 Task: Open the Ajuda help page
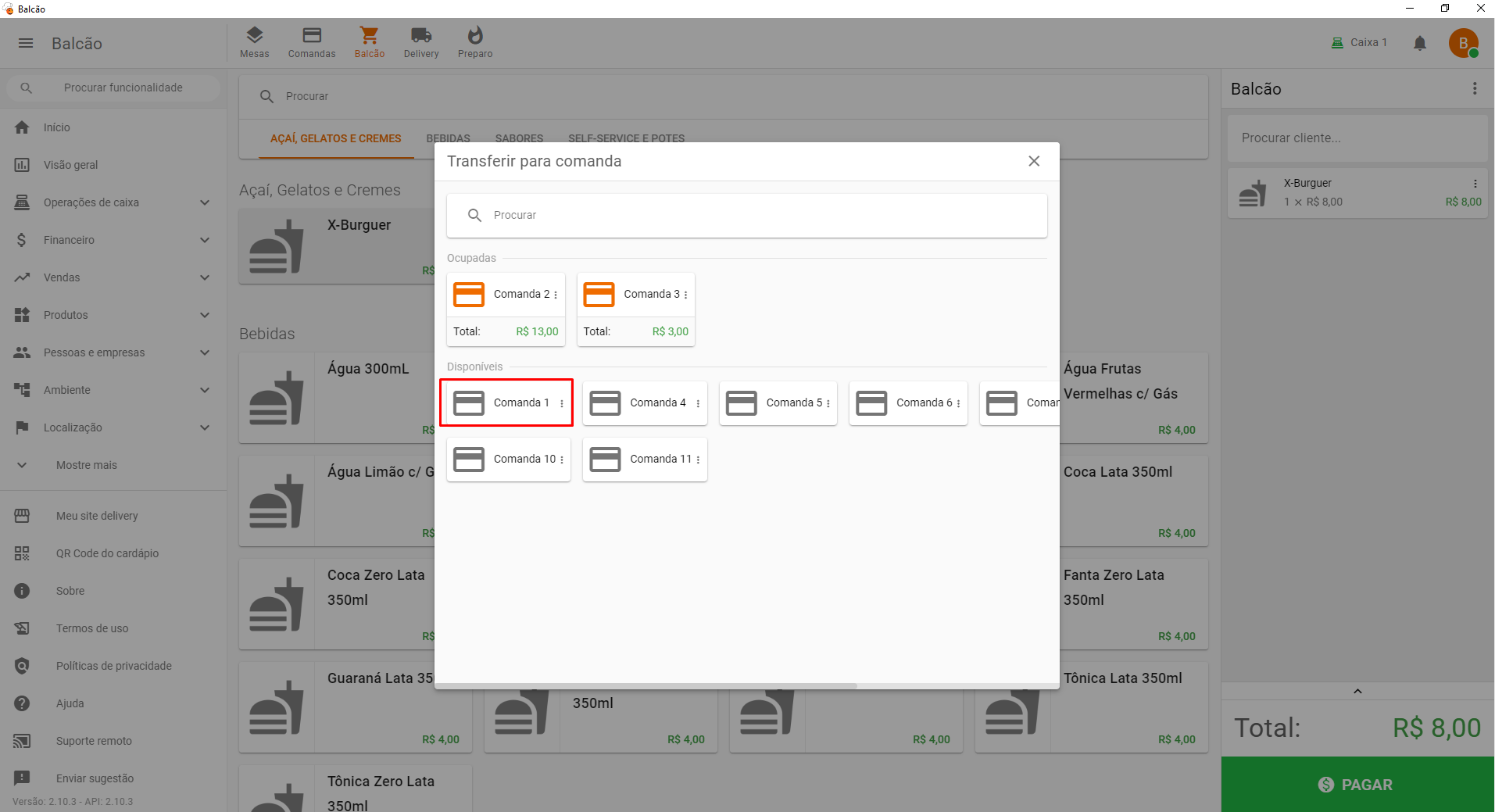pyautogui.click(x=113, y=703)
